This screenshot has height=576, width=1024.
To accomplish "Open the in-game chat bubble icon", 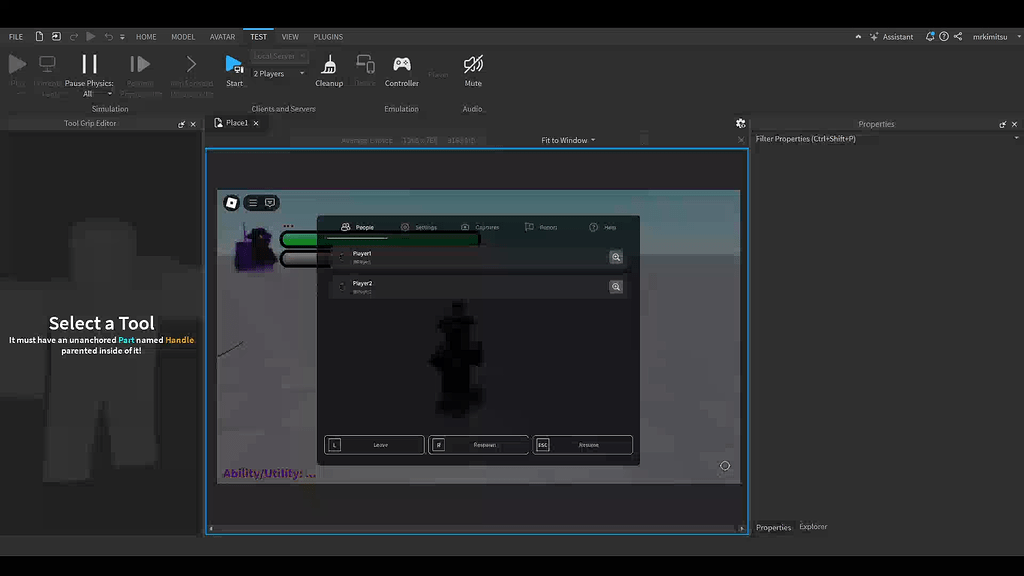I will click(x=270, y=203).
